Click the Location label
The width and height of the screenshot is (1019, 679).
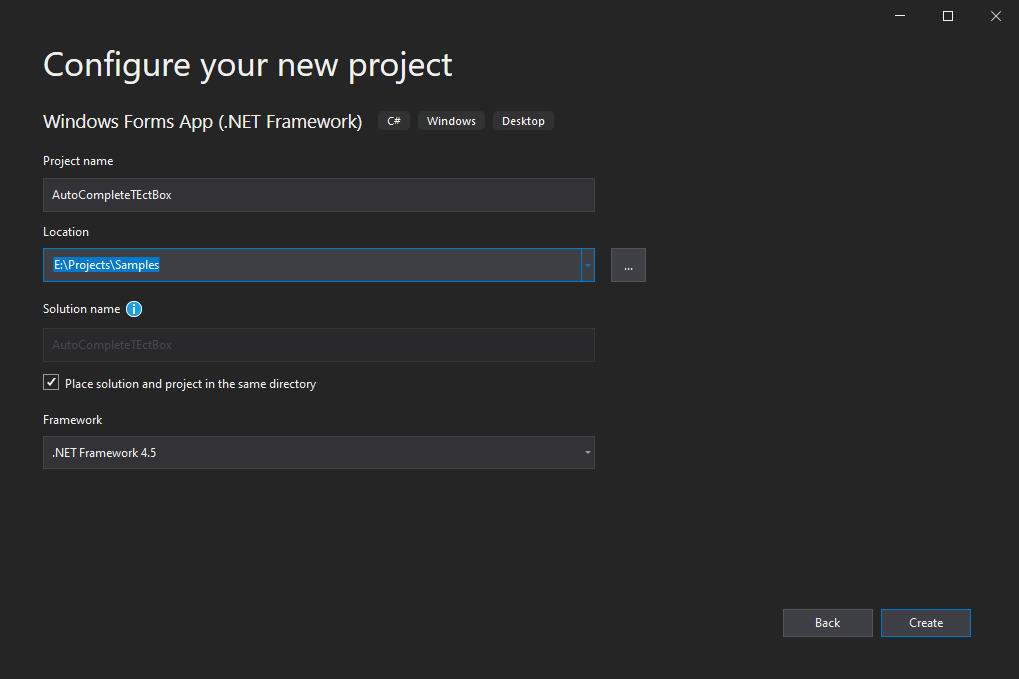[66, 232]
